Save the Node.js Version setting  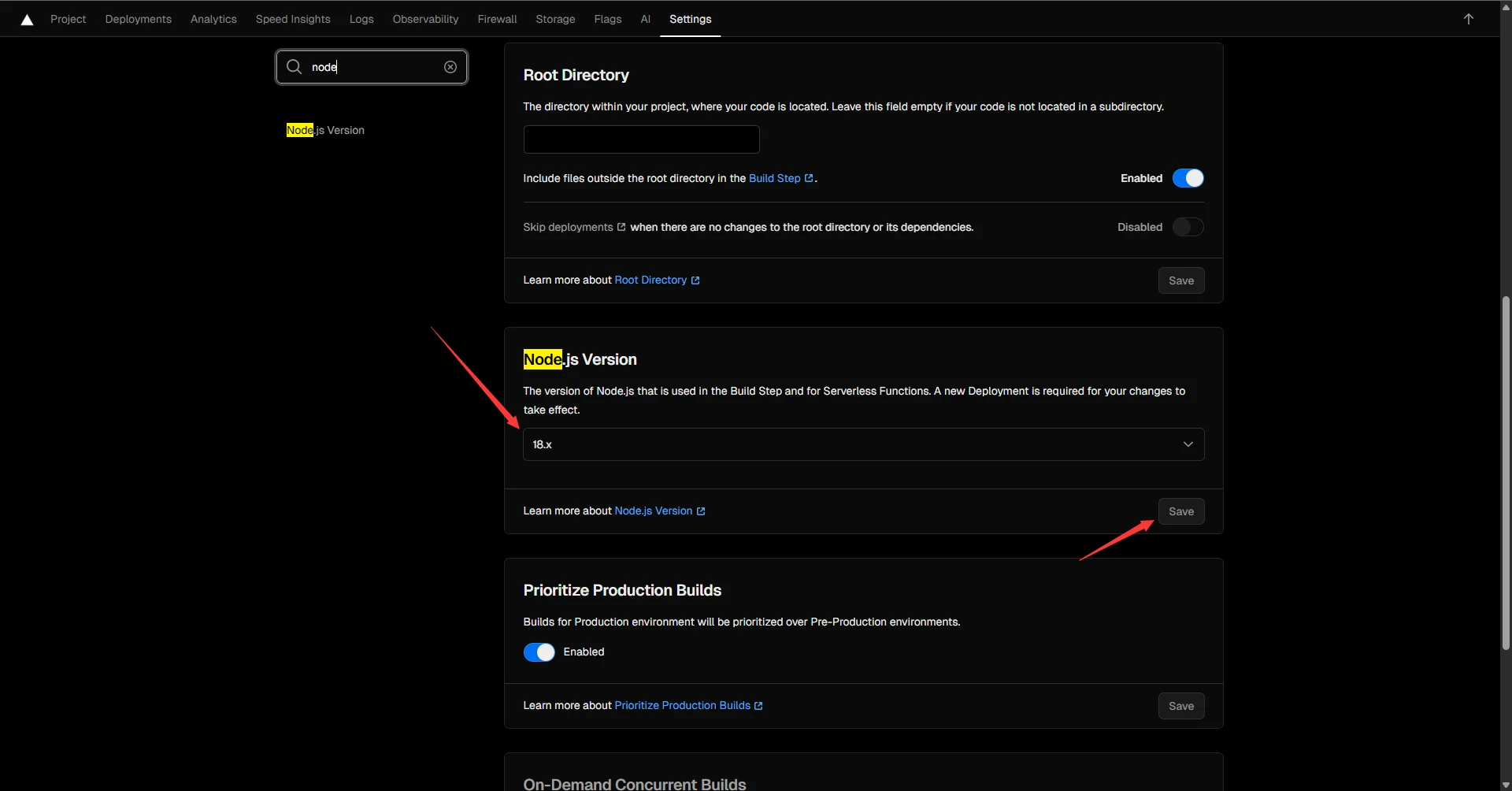point(1180,511)
